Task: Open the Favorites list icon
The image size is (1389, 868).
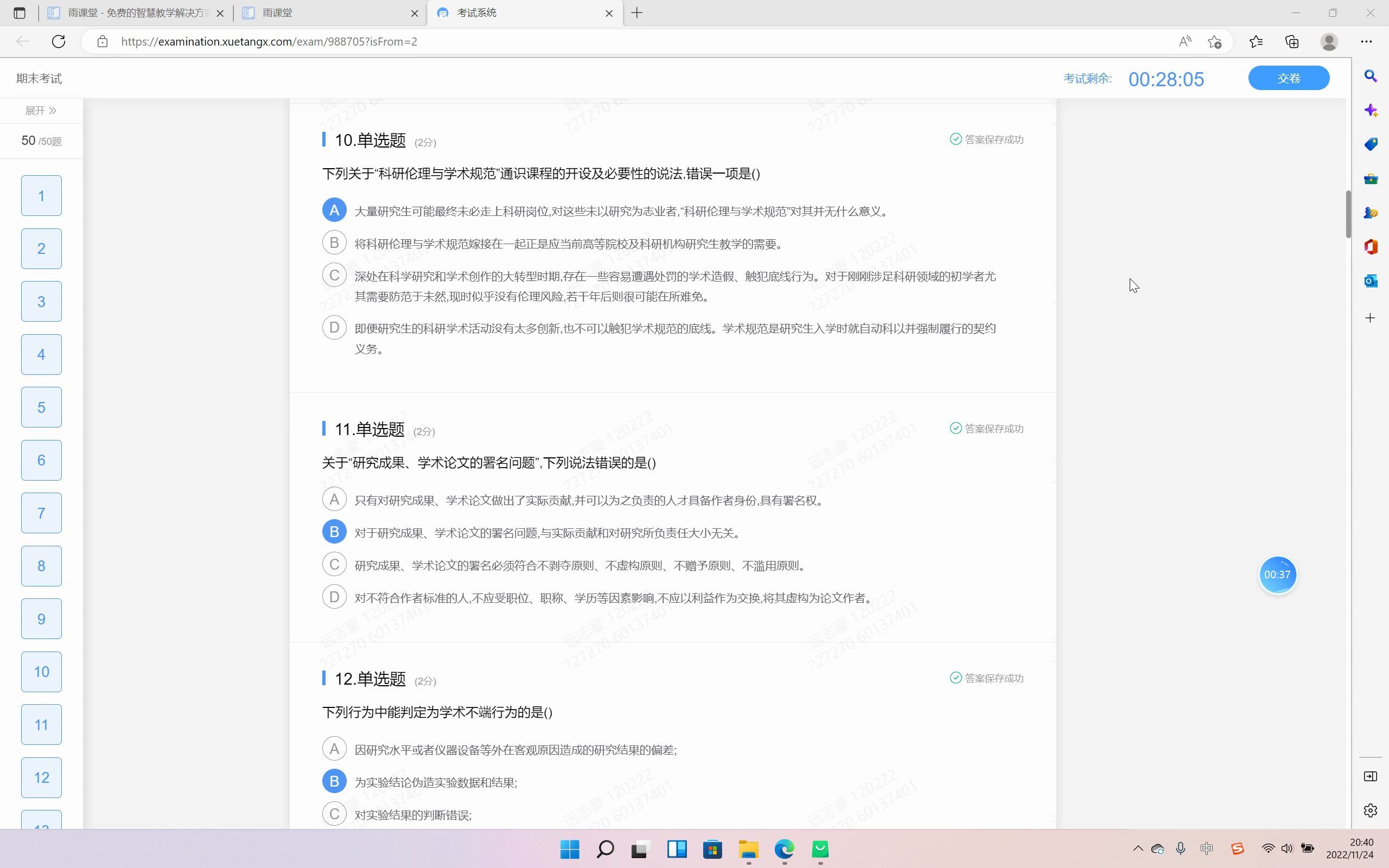Action: click(x=1256, y=41)
